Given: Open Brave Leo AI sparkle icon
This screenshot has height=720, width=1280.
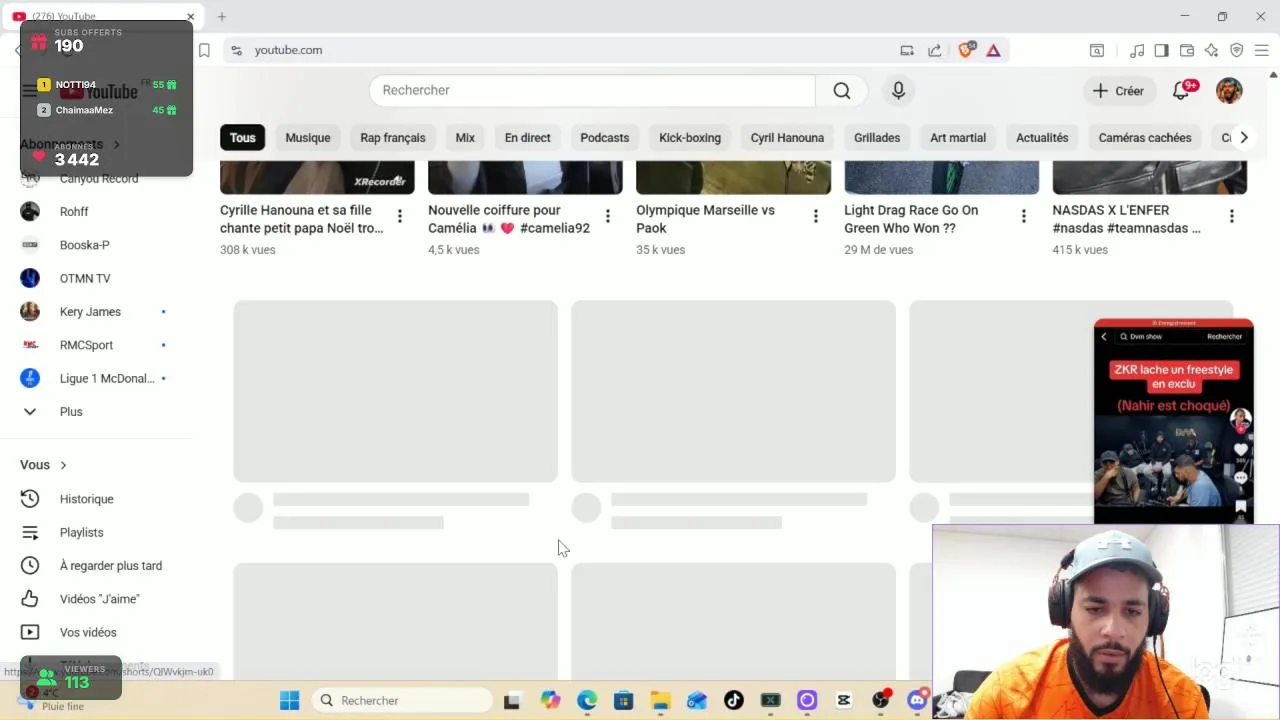Looking at the screenshot, I should tap(1211, 50).
